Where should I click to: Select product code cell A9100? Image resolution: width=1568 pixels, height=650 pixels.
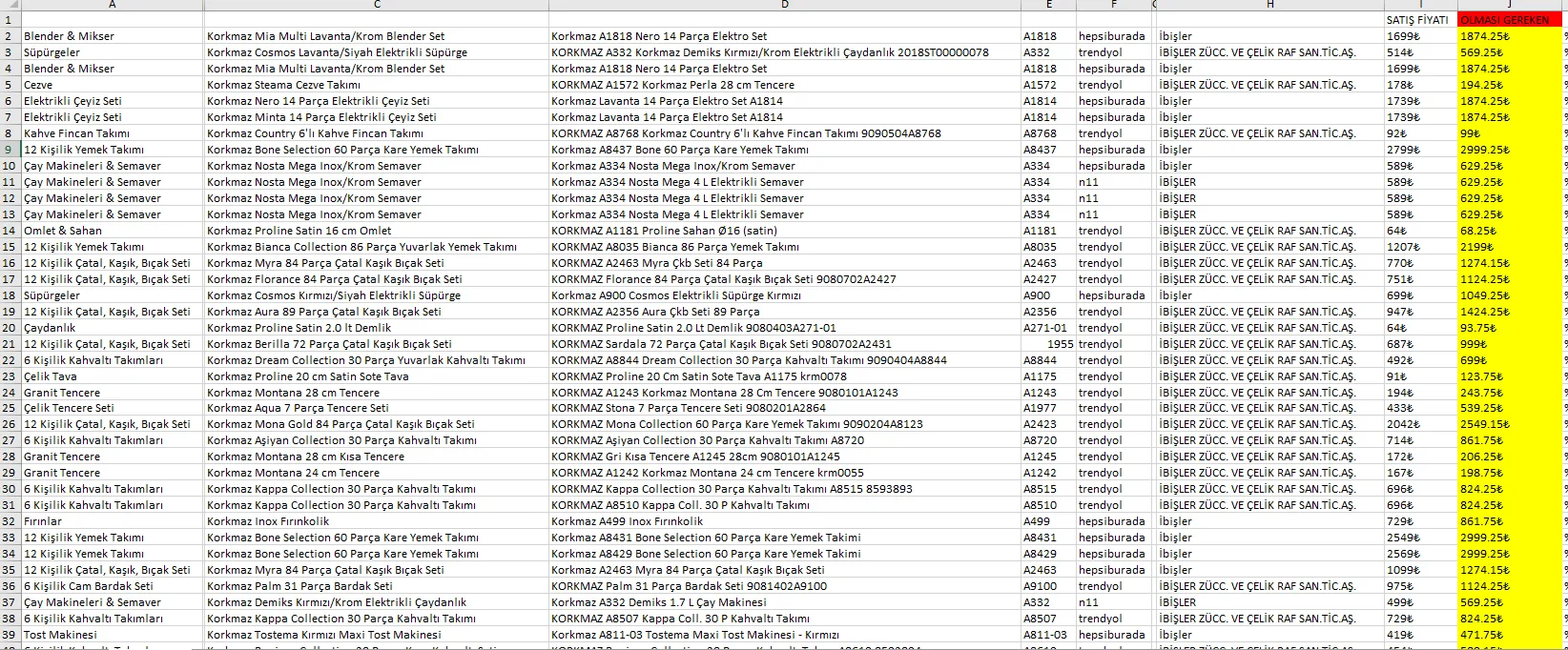(1048, 586)
